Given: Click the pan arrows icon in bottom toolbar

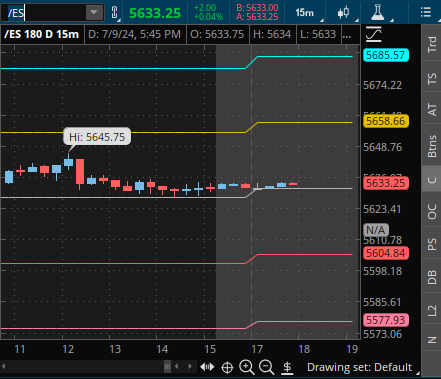Looking at the screenshot, I should click(x=207, y=367).
